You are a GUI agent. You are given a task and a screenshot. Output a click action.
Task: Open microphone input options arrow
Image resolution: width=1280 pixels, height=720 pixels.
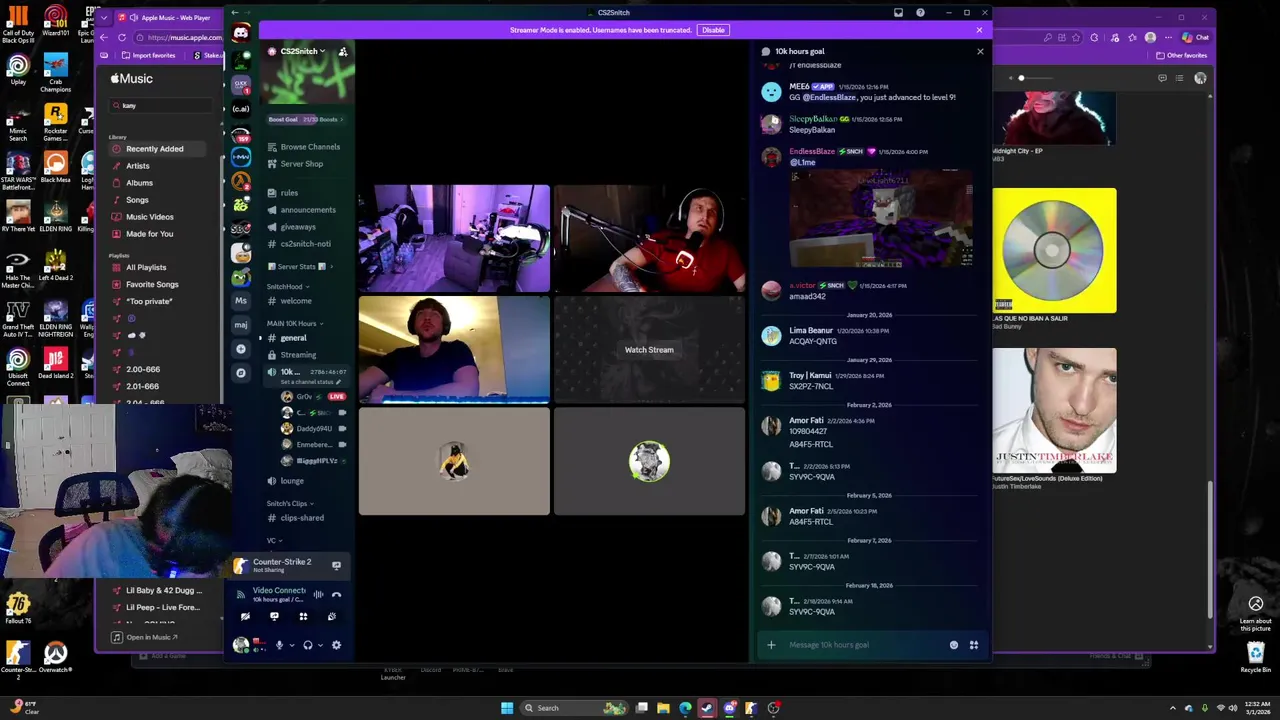pos(292,645)
